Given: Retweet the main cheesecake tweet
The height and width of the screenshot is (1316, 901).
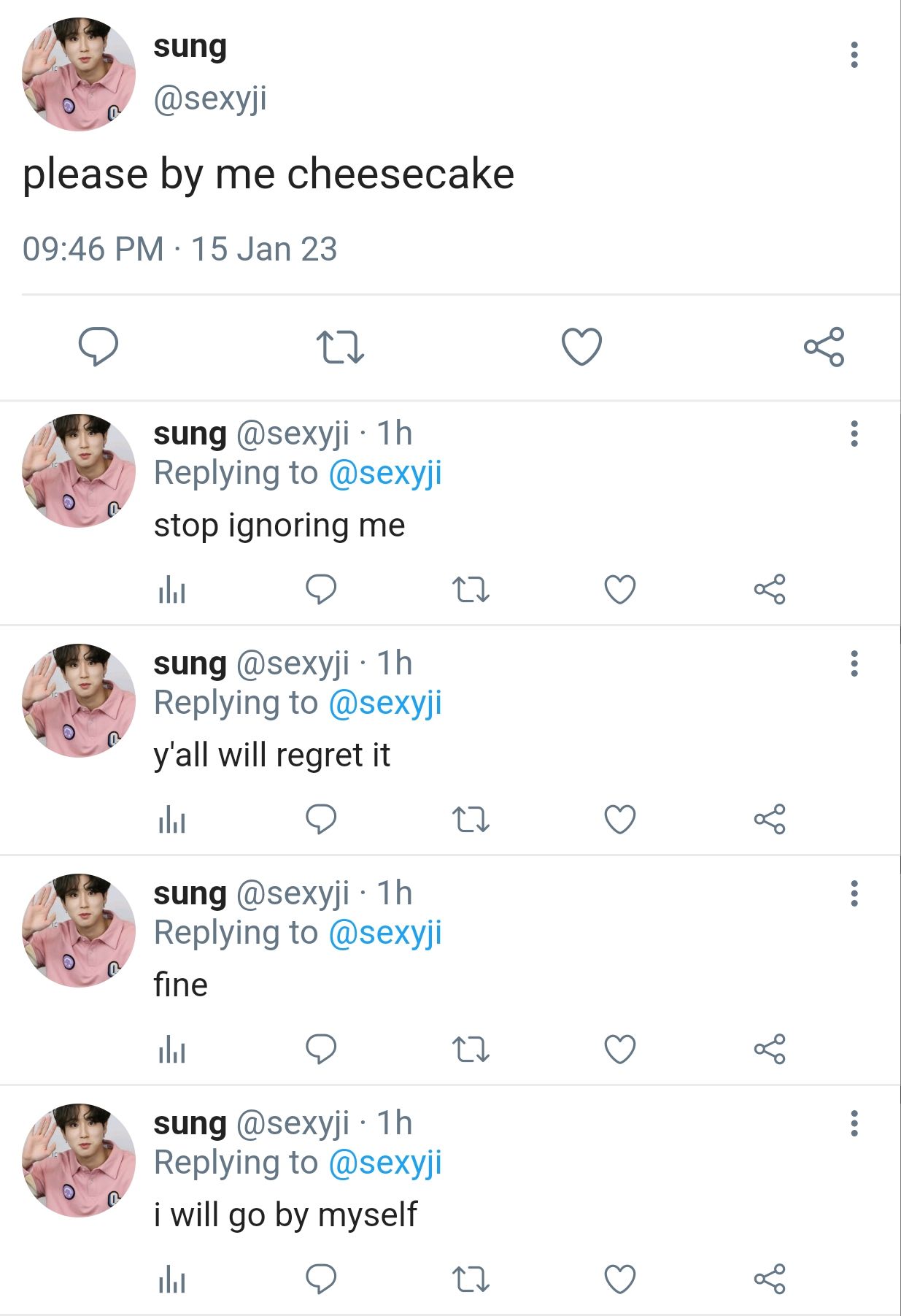Looking at the screenshot, I should 340,346.
